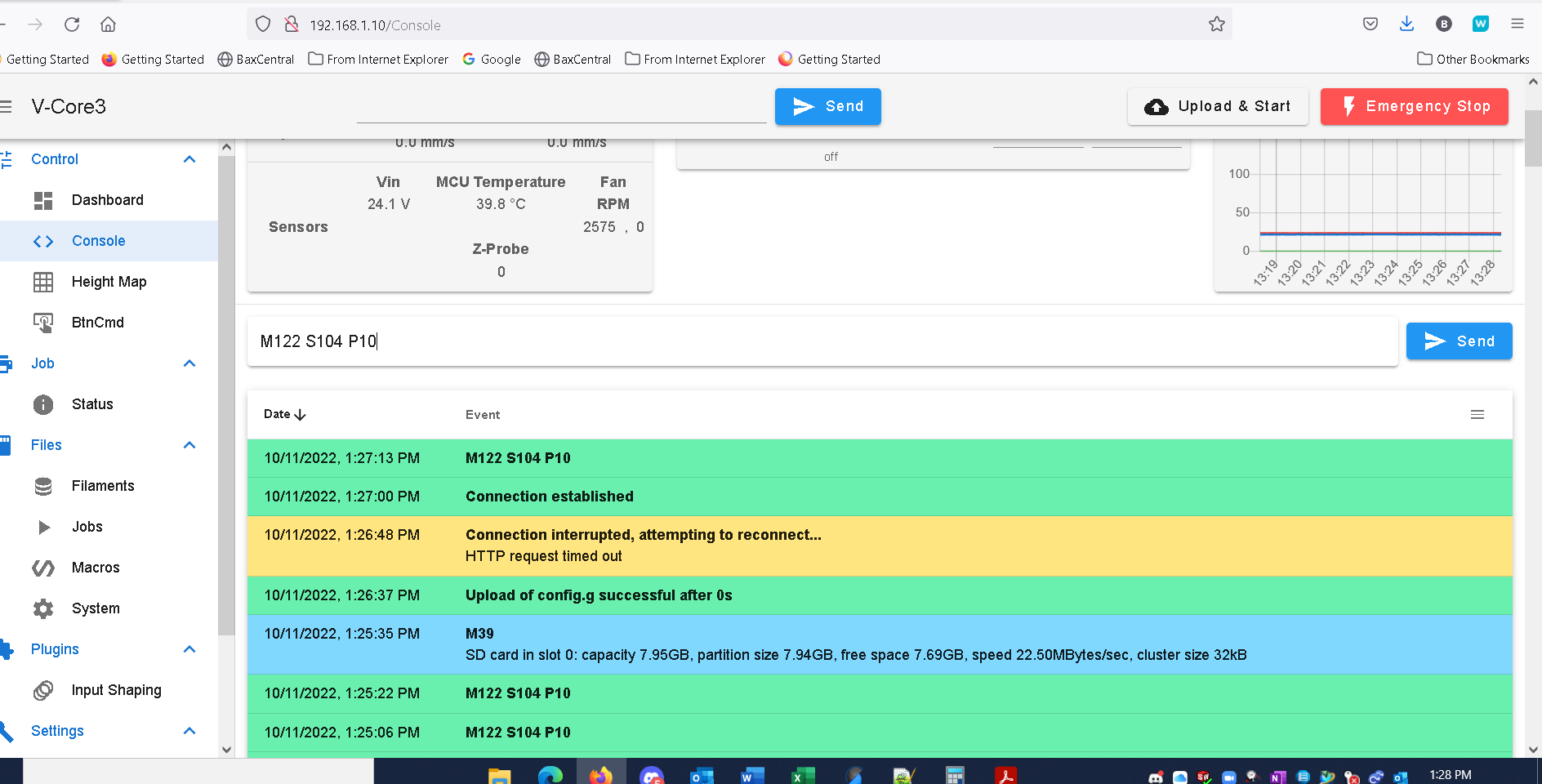Click the MCU Temperature 39.8 °C value

[x=501, y=204]
